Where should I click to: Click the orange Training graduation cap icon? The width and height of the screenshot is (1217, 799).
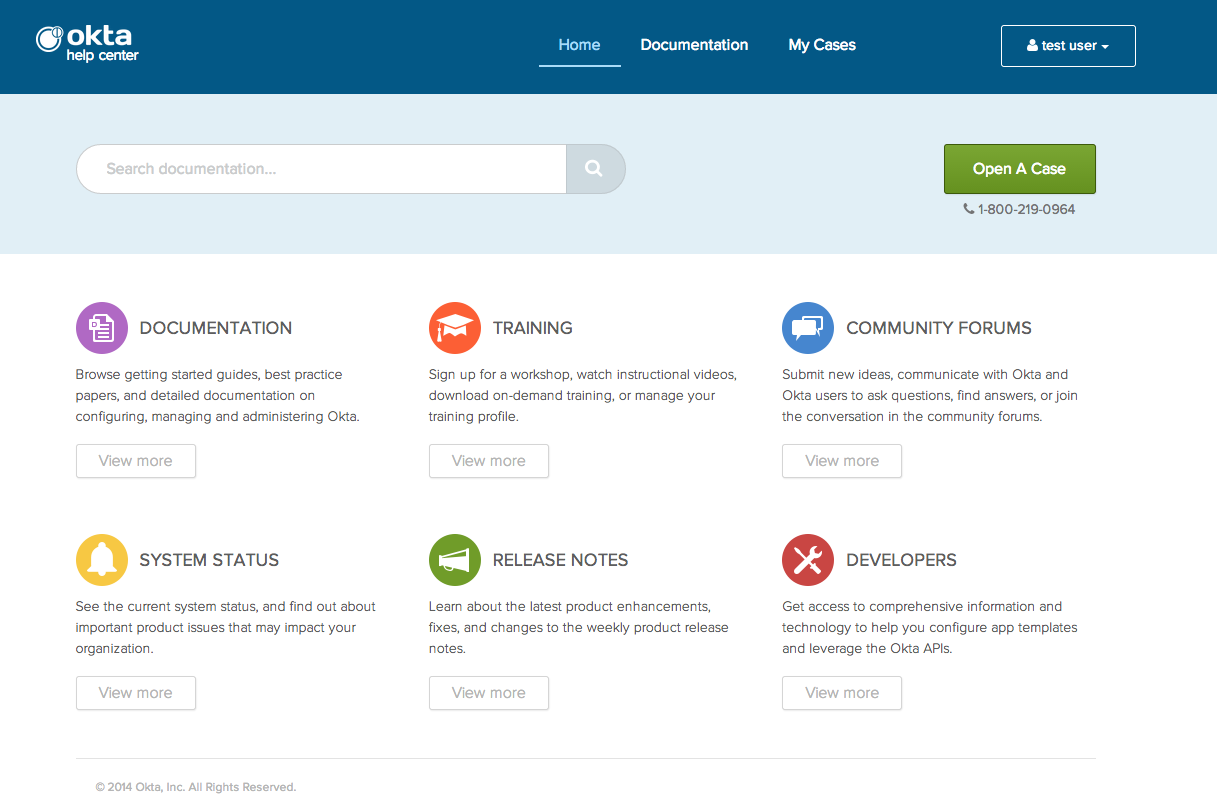click(455, 328)
